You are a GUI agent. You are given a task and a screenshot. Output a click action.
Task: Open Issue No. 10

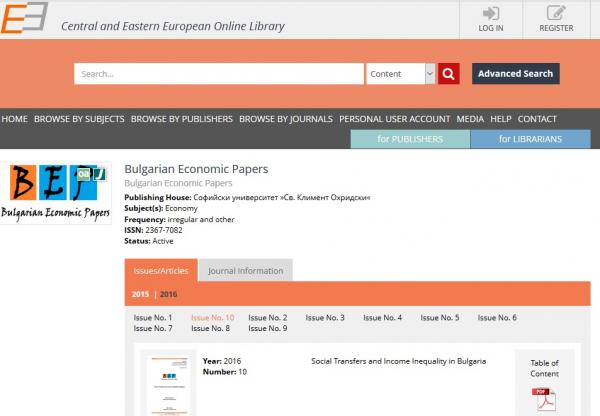pyautogui.click(x=212, y=318)
